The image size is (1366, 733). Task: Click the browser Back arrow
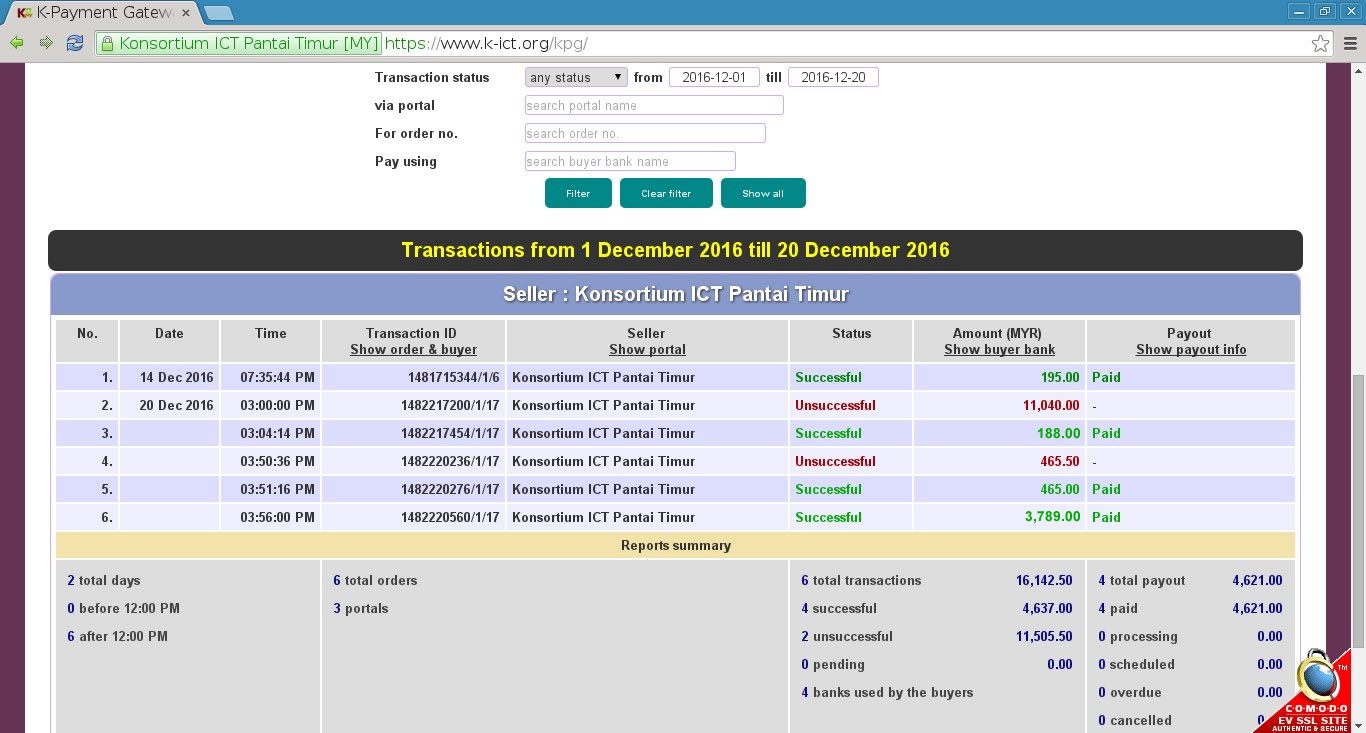pos(17,43)
